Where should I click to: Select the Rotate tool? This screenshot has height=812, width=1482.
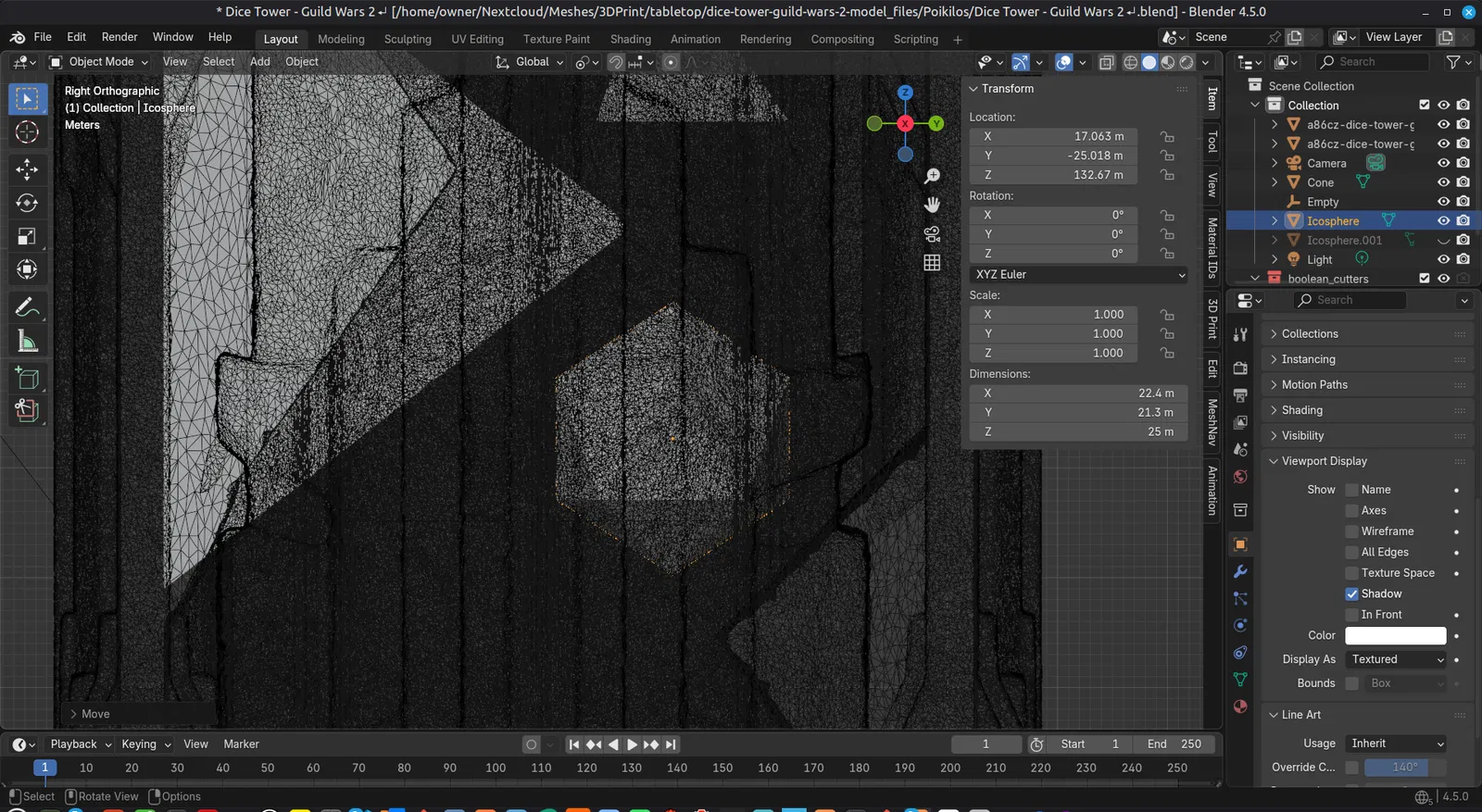pyautogui.click(x=27, y=203)
